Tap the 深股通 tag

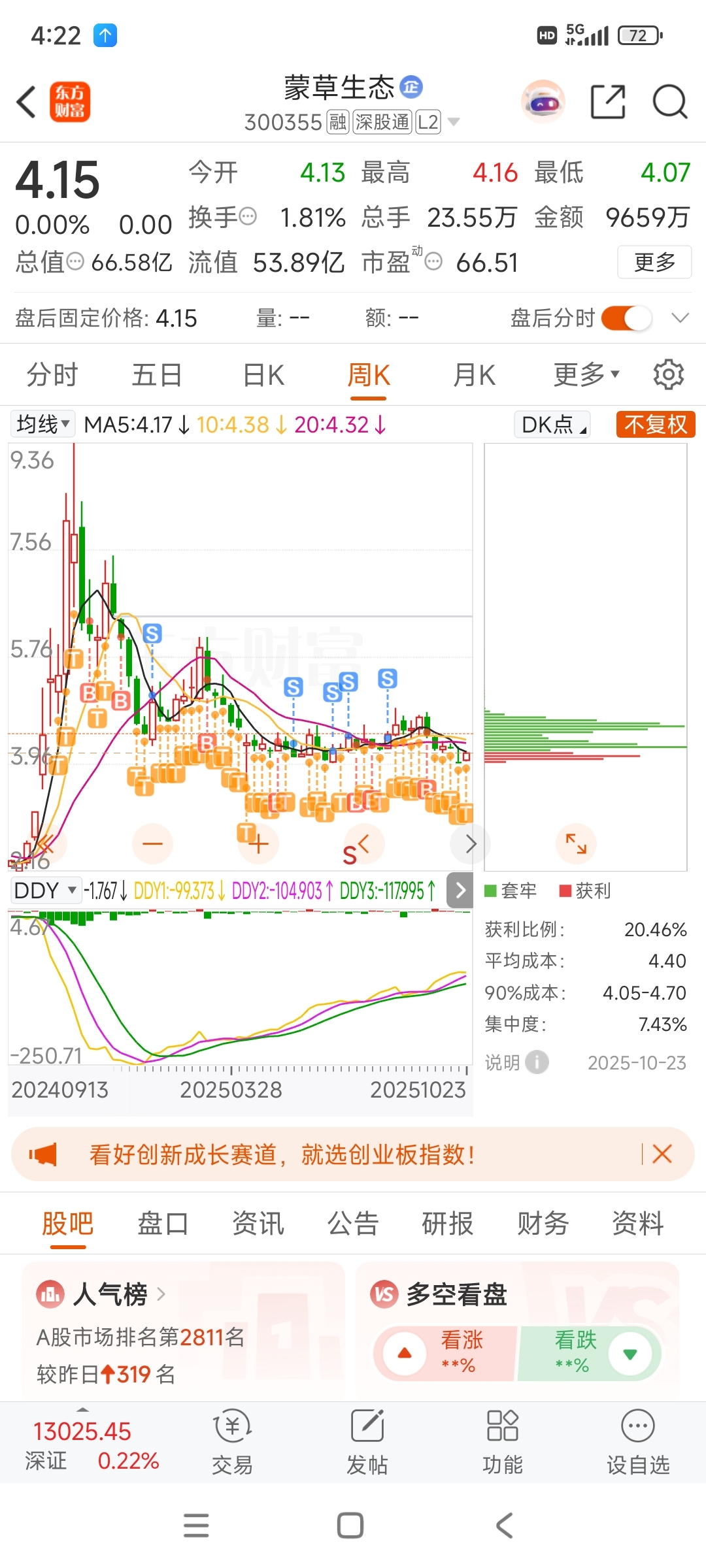(382, 122)
